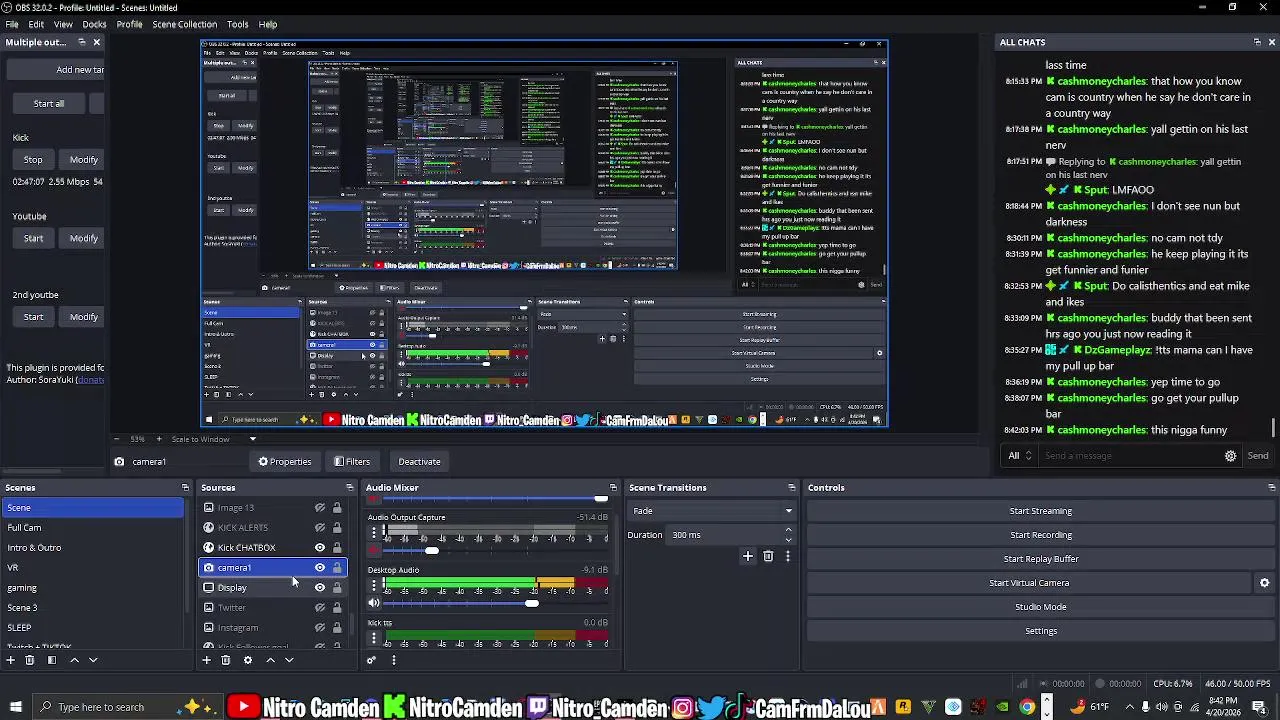
Task: Move the selected source down
Action: pyautogui.click(x=289, y=660)
